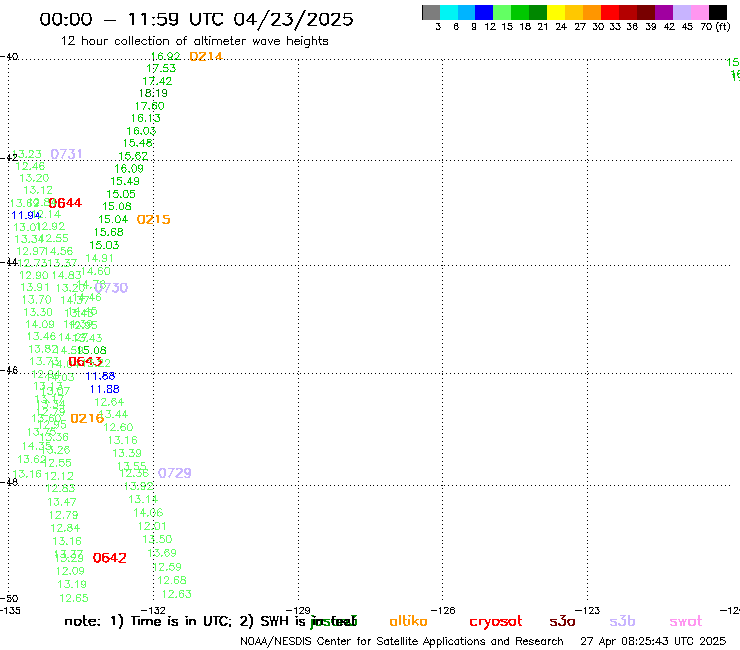
Task: Click the -123 longitude axis label
Action: click(x=587, y=610)
